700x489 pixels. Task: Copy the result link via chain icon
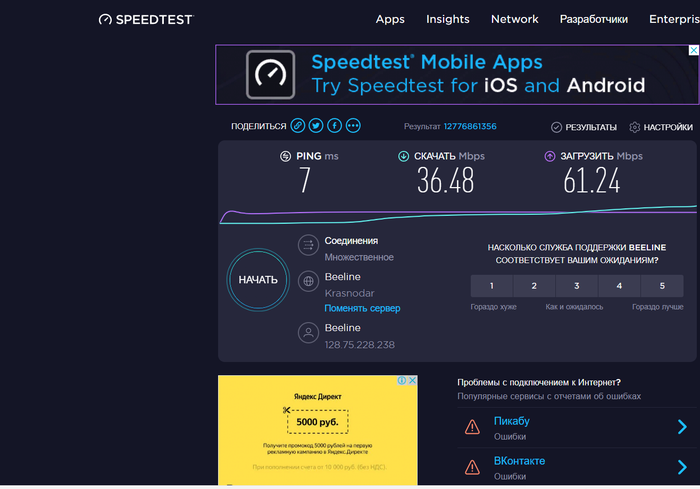(x=298, y=126)
